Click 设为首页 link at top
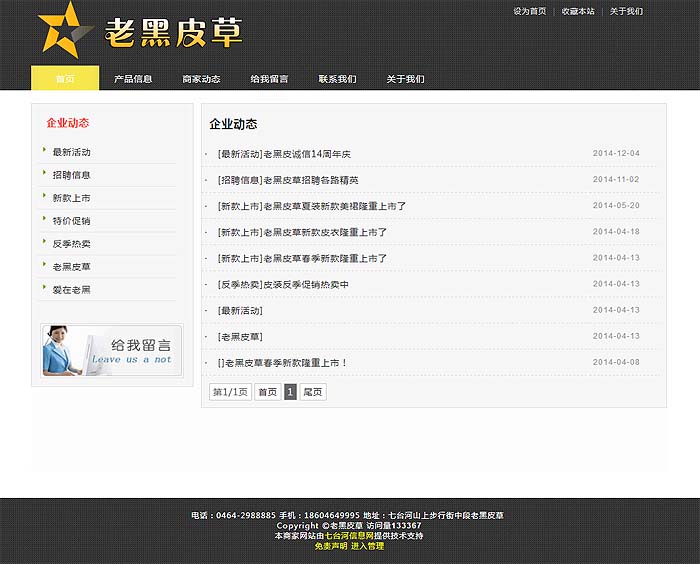The height and width of the screenshot is (564, 700). 529,12
